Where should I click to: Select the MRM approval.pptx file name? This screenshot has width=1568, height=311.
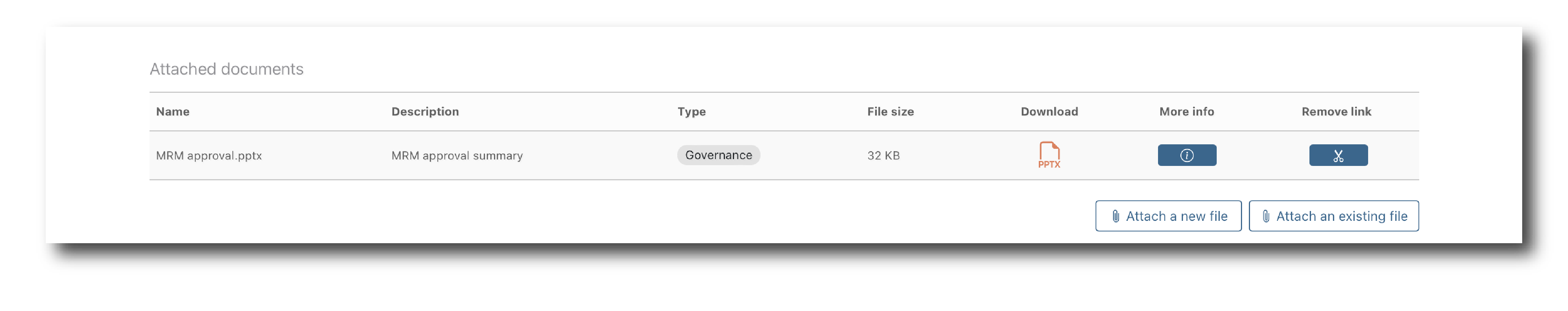pos(209,156)
